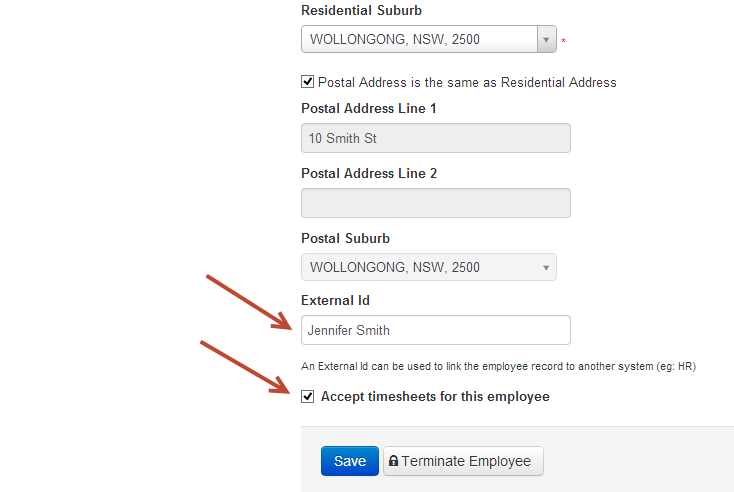Click the Postal Suburb label

(345, 239)
